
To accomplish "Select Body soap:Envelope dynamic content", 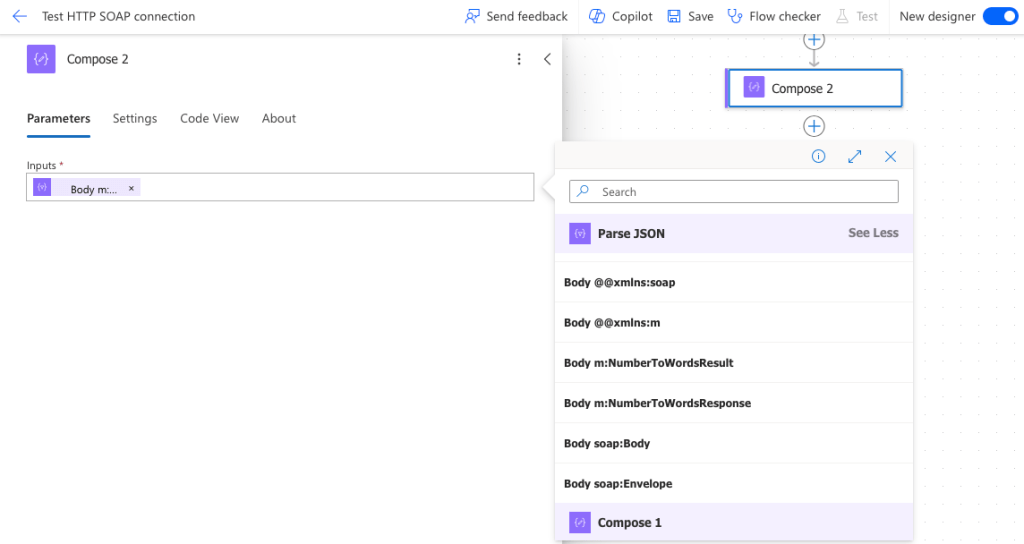I will [x=618, y=484].
